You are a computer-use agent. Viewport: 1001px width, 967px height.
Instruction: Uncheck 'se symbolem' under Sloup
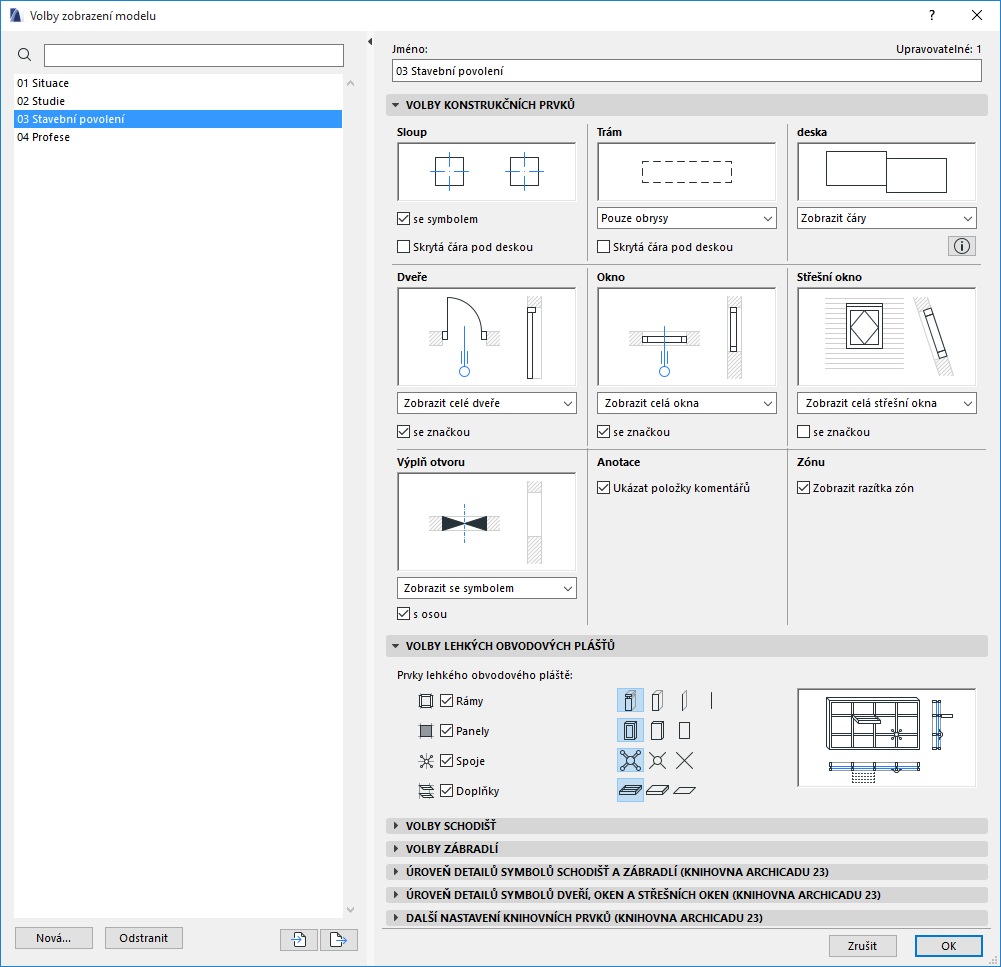[404, 218]
